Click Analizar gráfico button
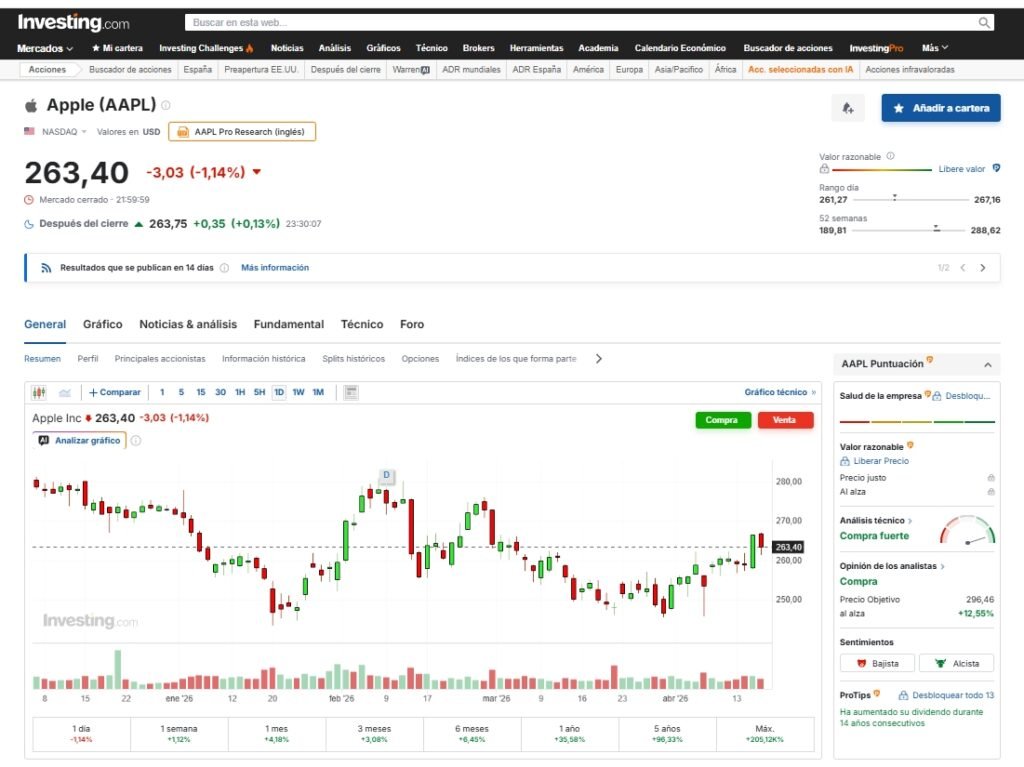This screenshot has height=767, width=1024. tap(79, 440)
